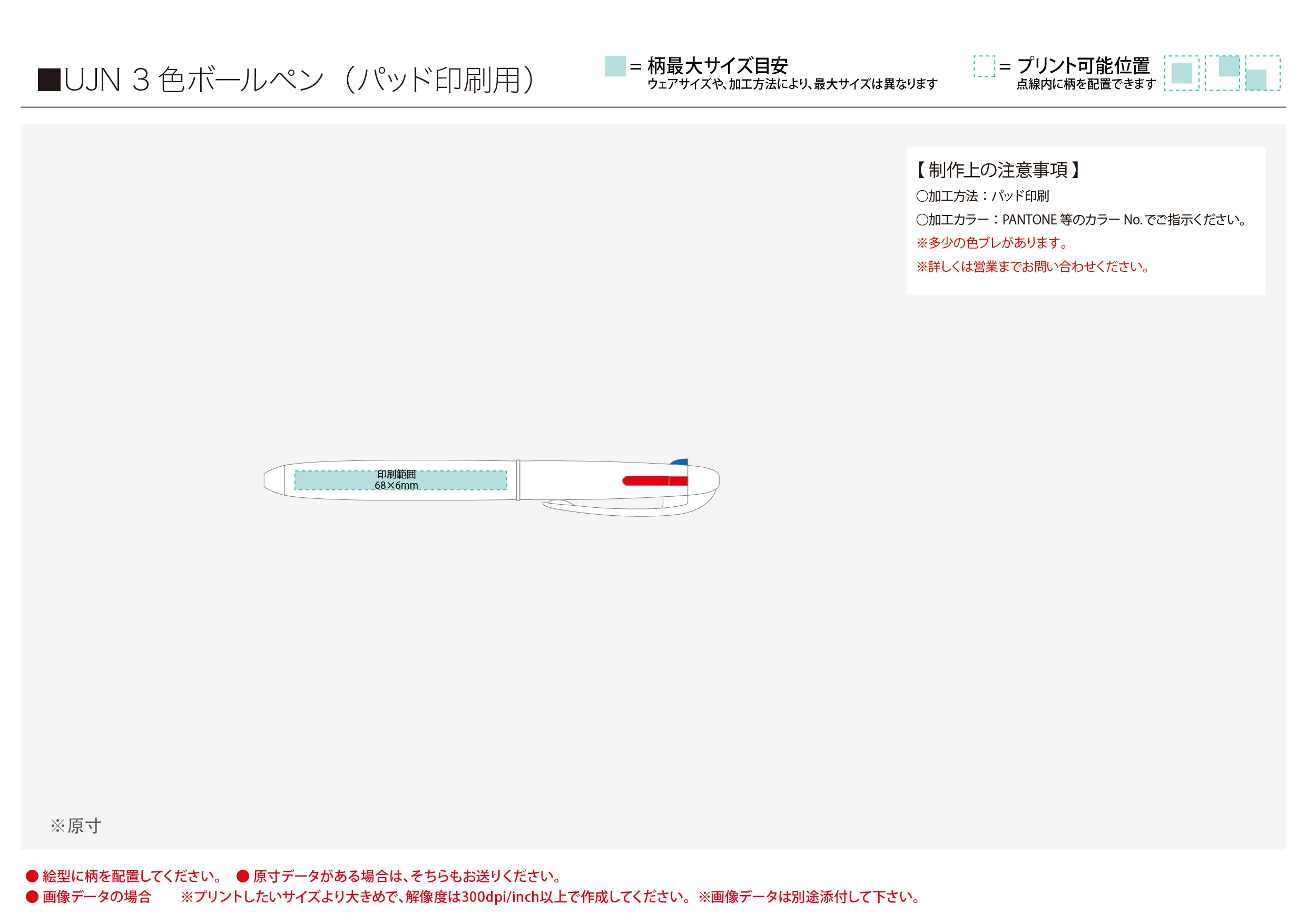The height and width of the screenshot is (924, 1307).
Task: Click the '※原寸' note at the bottom left
Action: click(76, 826)
